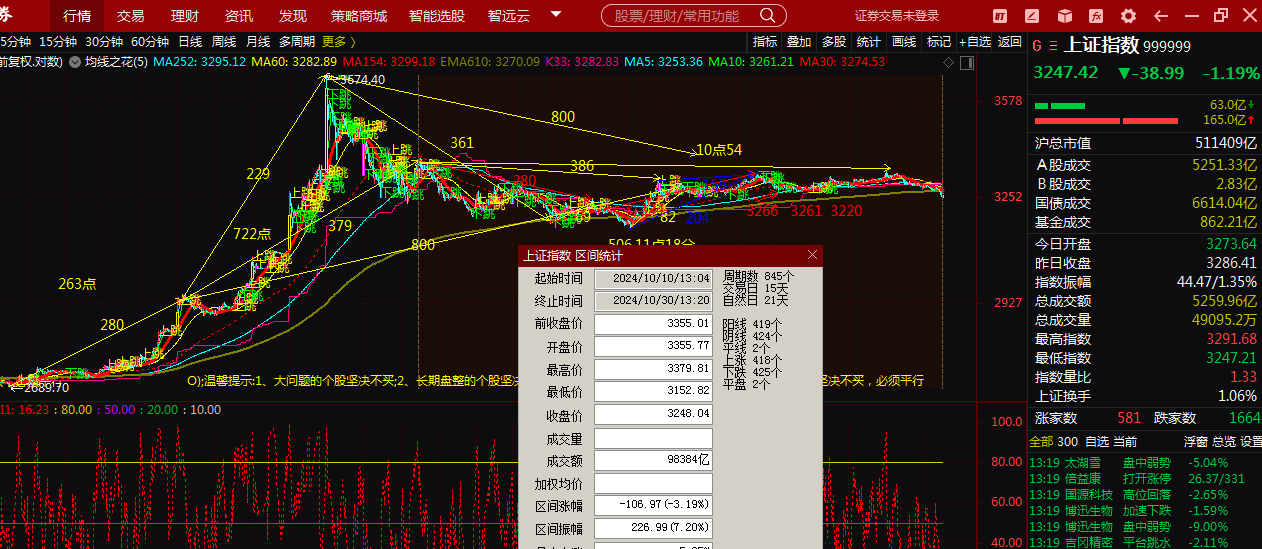Click the green list icon beside 上证指数
Viewport: 1262px width, 549px height.
tap(1053, 46)
